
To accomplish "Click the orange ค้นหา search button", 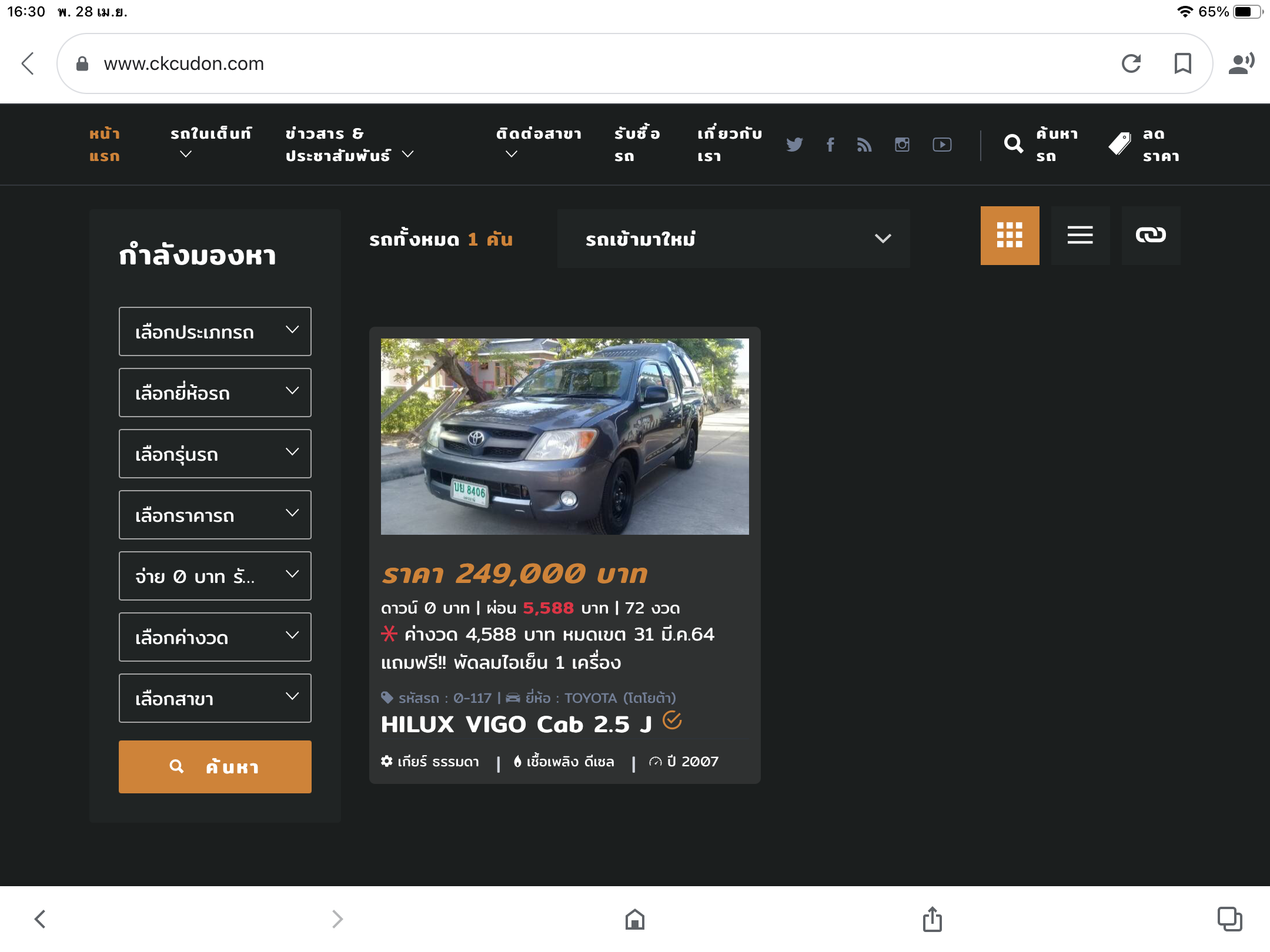I will tap(215, 766).
